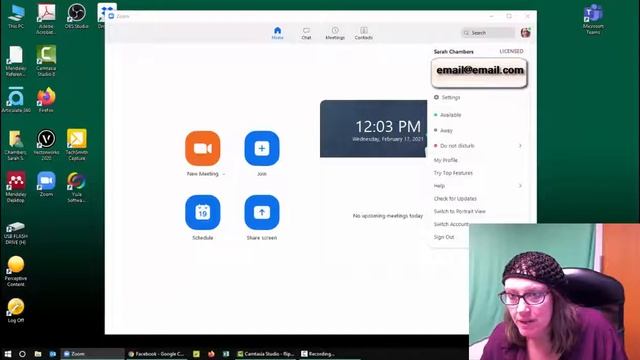The height and width of the screenshot is (360, 640).
Task: Click the Share screen icon
Action: point(262,212)
